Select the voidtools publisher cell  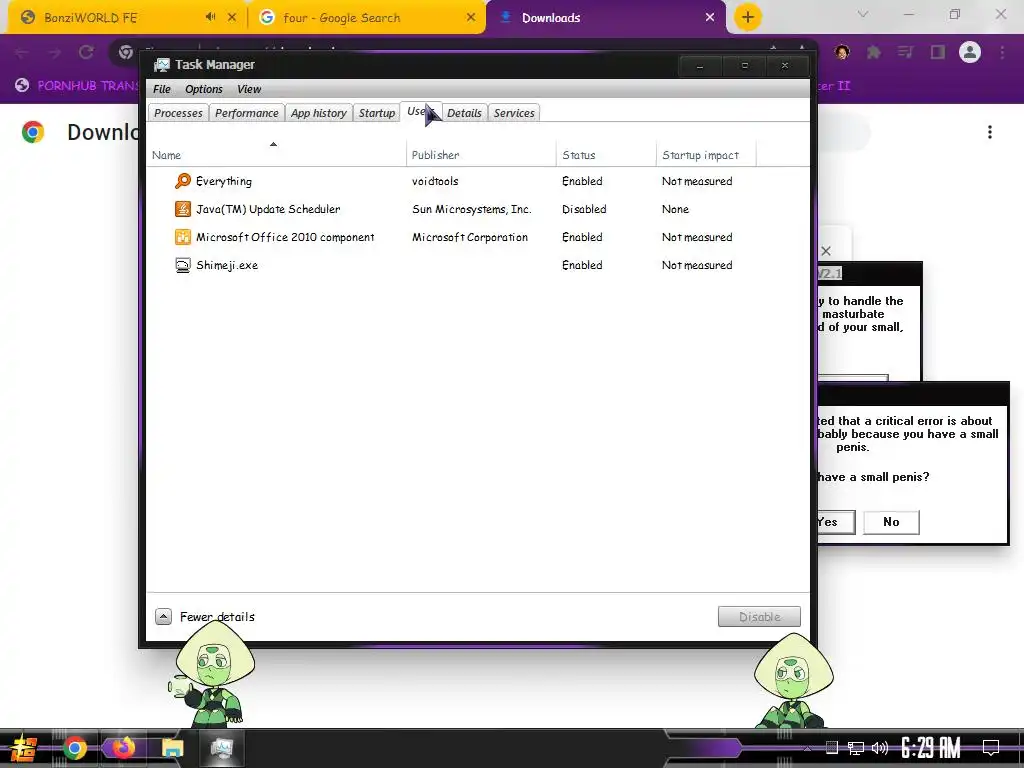(x=435, y=181)
